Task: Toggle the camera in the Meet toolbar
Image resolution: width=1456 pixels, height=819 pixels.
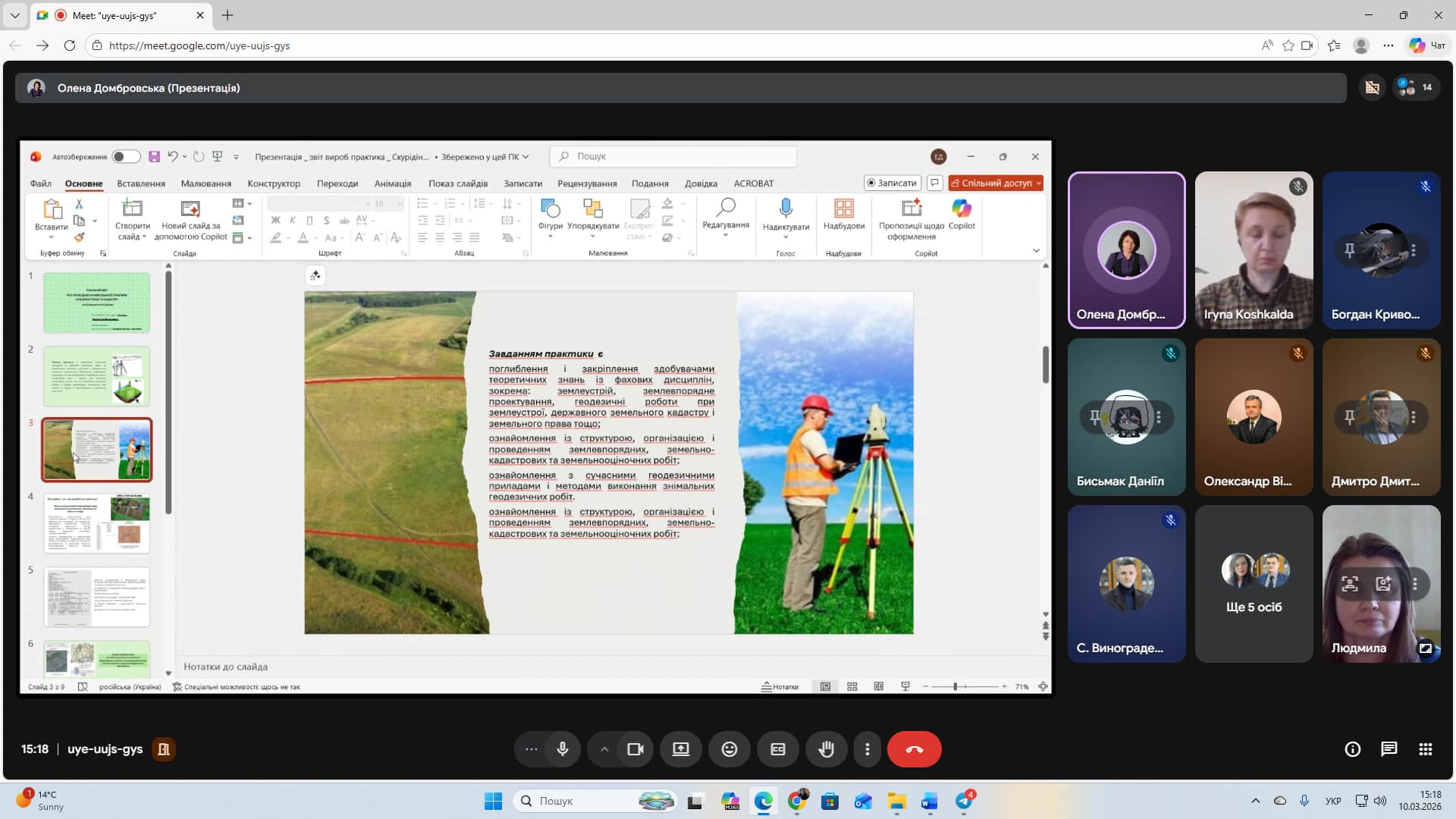Action: pyautogui.click(x=635, y=749)
